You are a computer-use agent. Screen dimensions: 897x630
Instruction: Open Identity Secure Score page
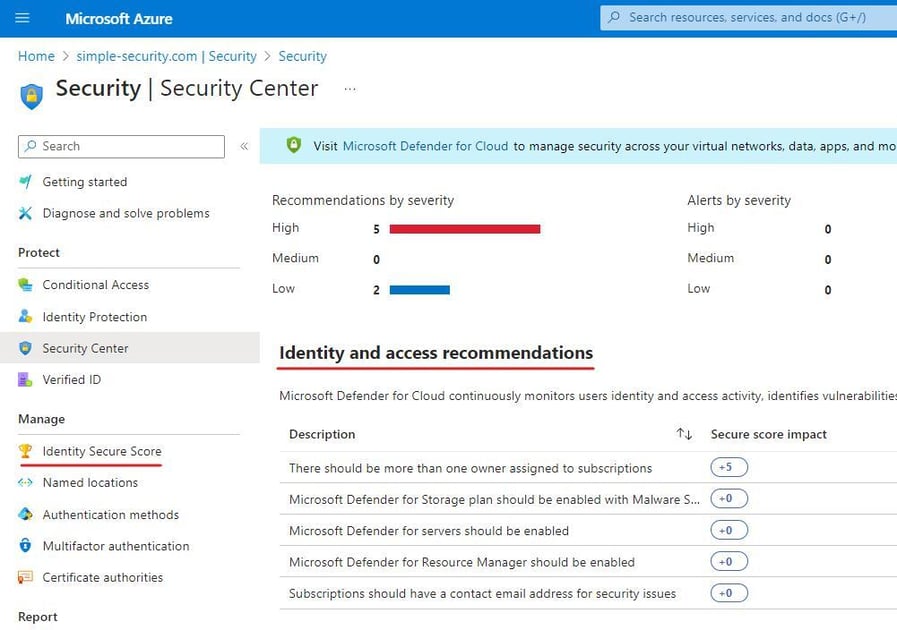(x=102, y=451)
